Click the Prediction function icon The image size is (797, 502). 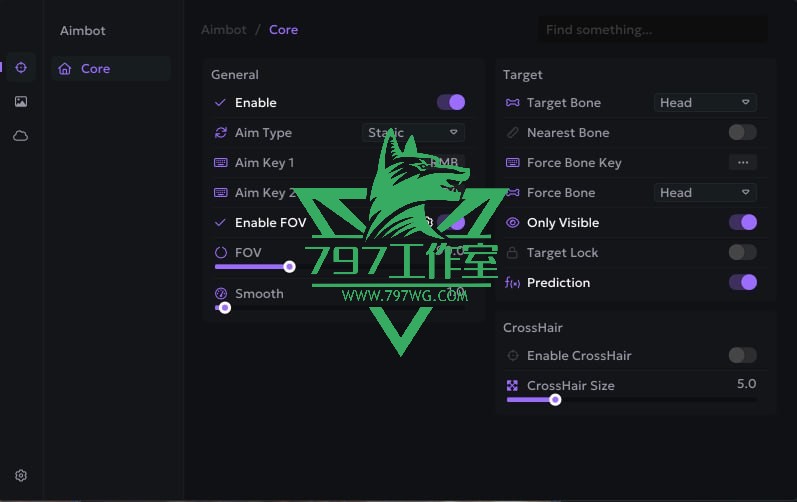(513, 283)
